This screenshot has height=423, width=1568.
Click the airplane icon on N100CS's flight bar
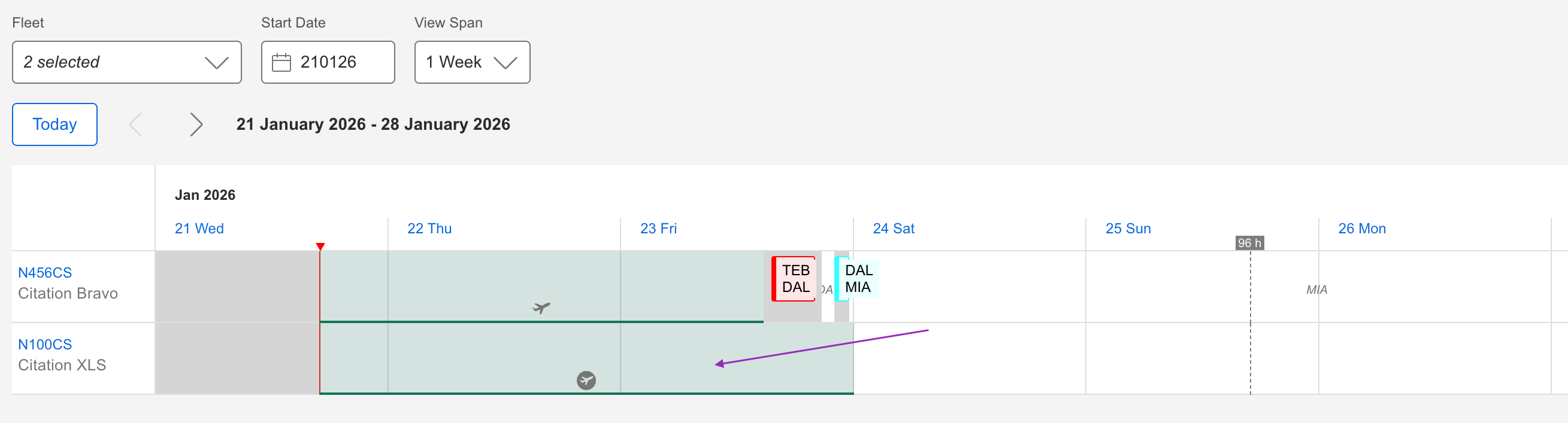coord(586,381)
